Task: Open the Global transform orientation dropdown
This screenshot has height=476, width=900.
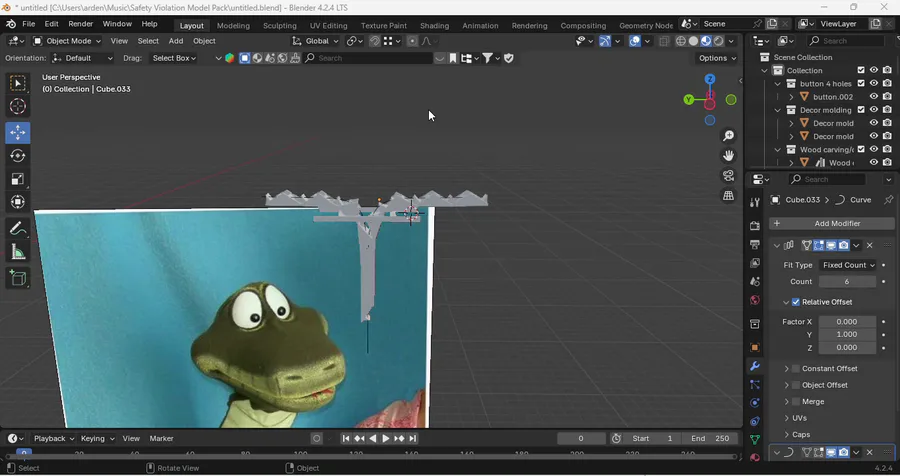Action: 316,41
